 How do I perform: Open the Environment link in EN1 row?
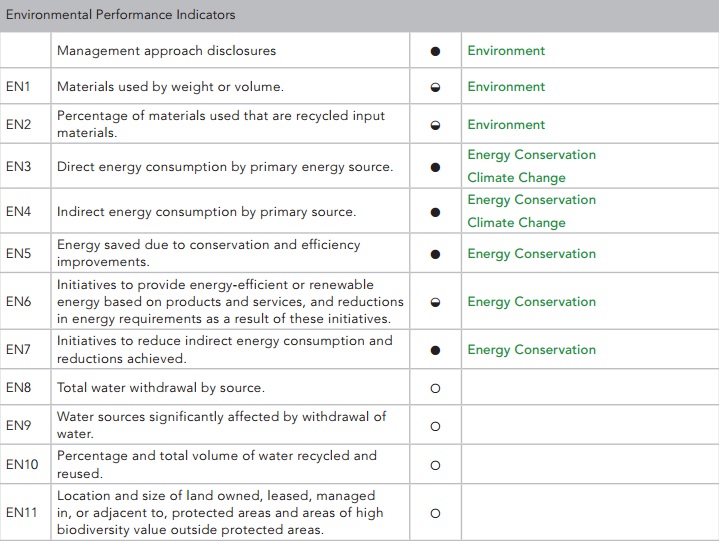(506, 87)
